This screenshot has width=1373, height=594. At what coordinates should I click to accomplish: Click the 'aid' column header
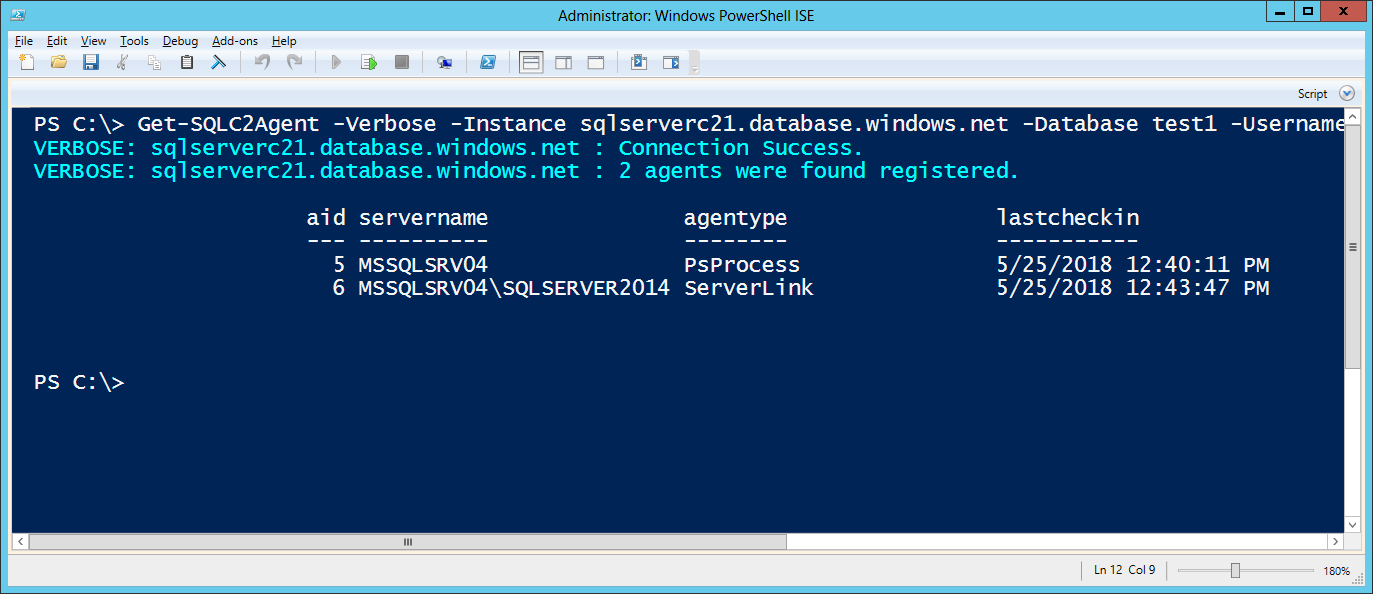tap(326, 218)
